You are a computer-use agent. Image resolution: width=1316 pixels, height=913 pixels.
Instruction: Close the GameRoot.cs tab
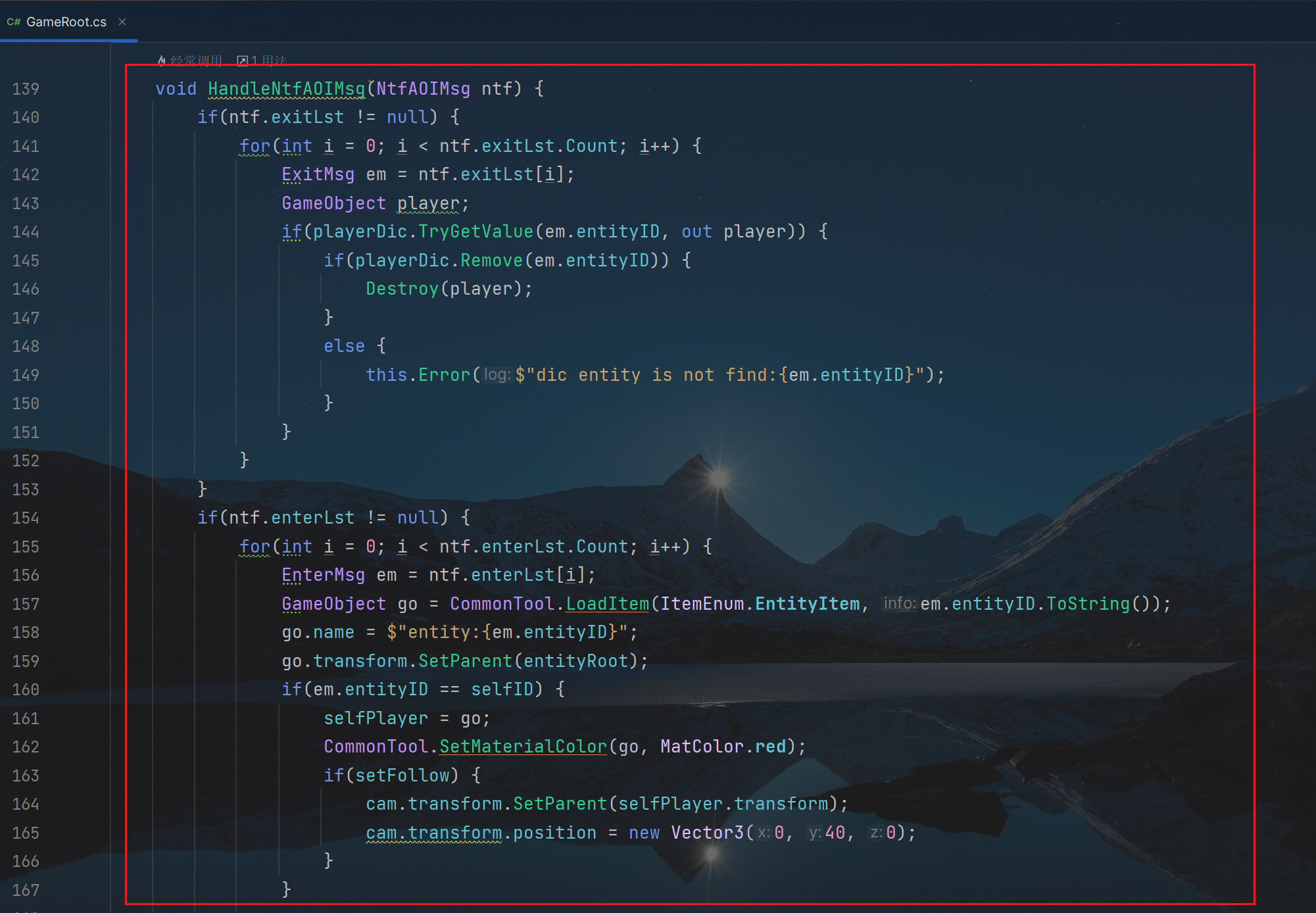click(122, 22)
